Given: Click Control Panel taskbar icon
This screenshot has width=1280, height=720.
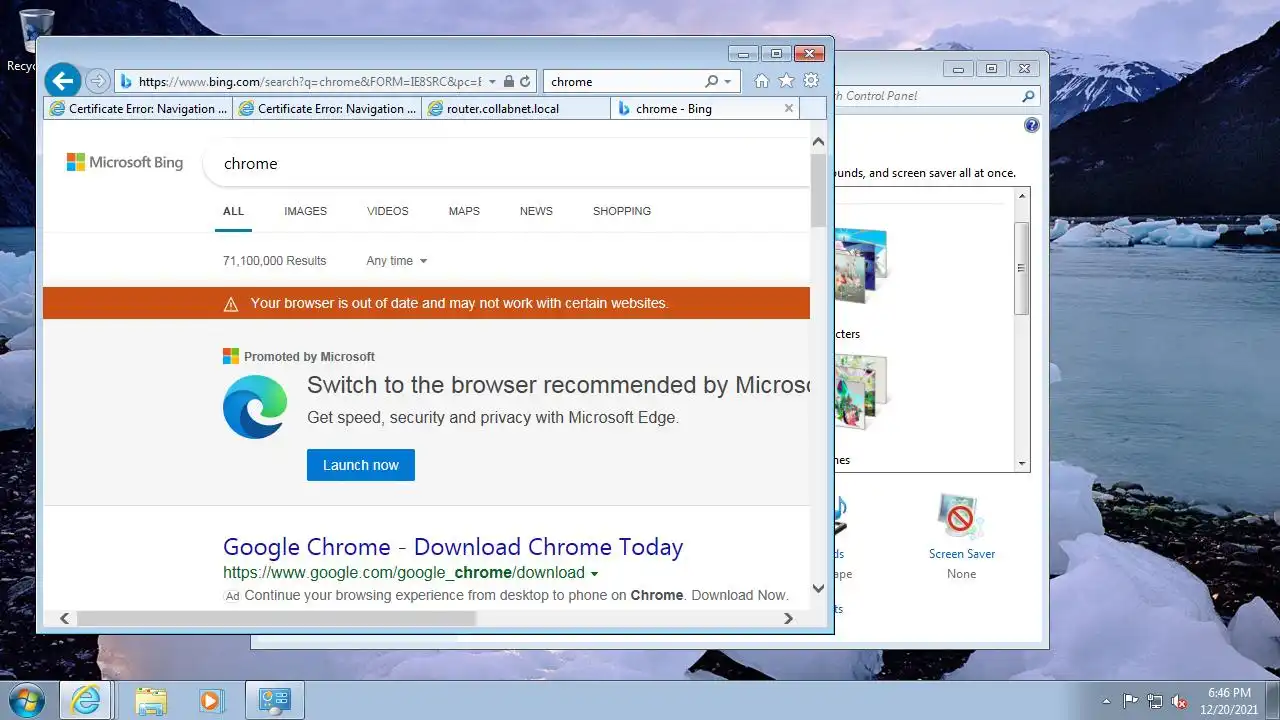Looking at the screenshot, I should point(274,700).
